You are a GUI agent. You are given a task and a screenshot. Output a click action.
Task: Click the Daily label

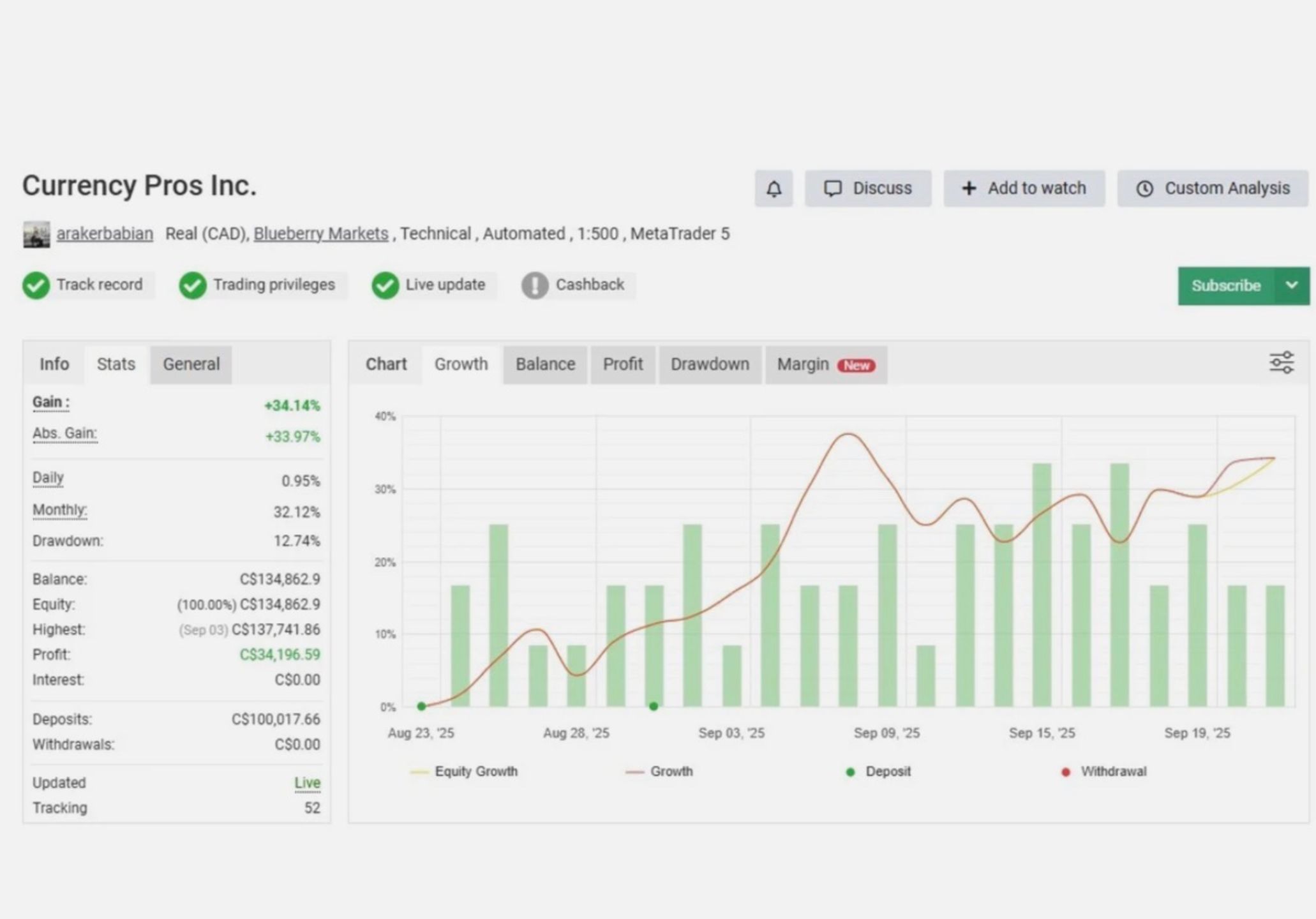click(x=48, y=478)
